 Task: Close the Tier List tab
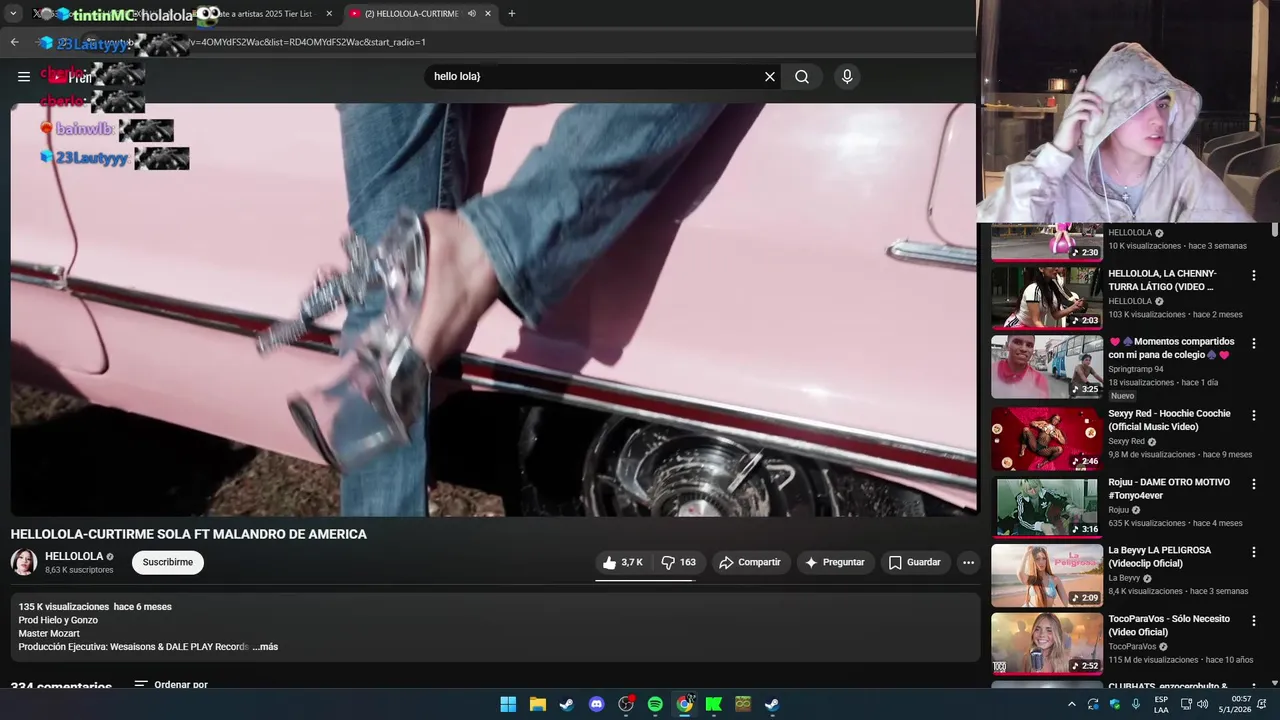pyautogui.click(x=329, y=14)
